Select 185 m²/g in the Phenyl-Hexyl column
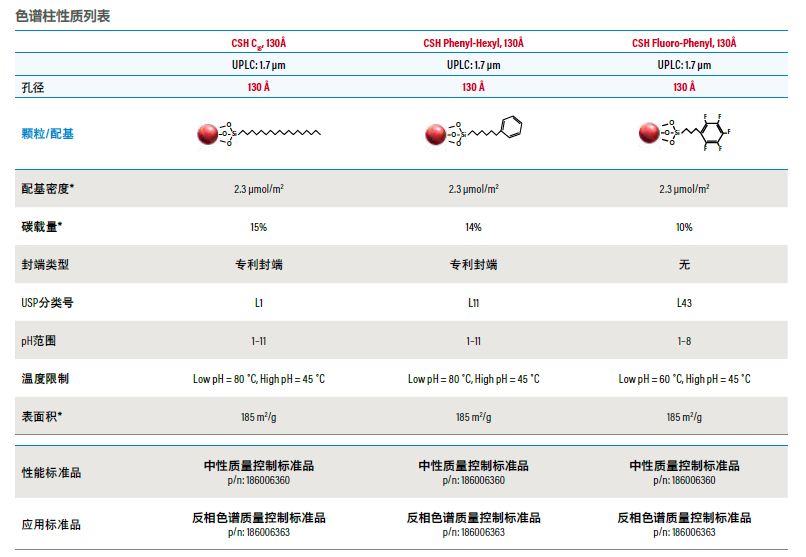This screenshot has height=557, width=806. 473,417
